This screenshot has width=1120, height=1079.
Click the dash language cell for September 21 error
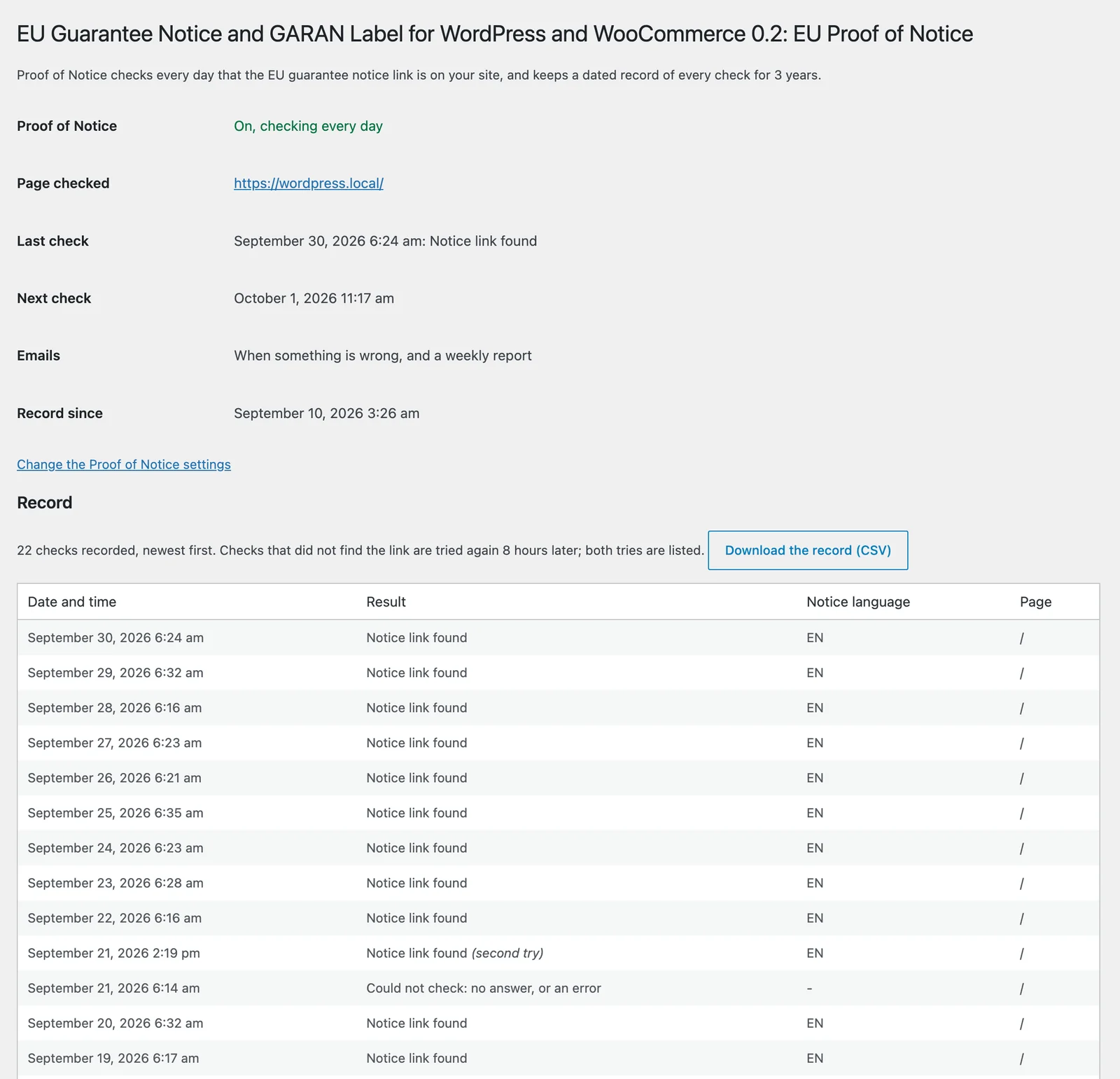coord(809,988)
